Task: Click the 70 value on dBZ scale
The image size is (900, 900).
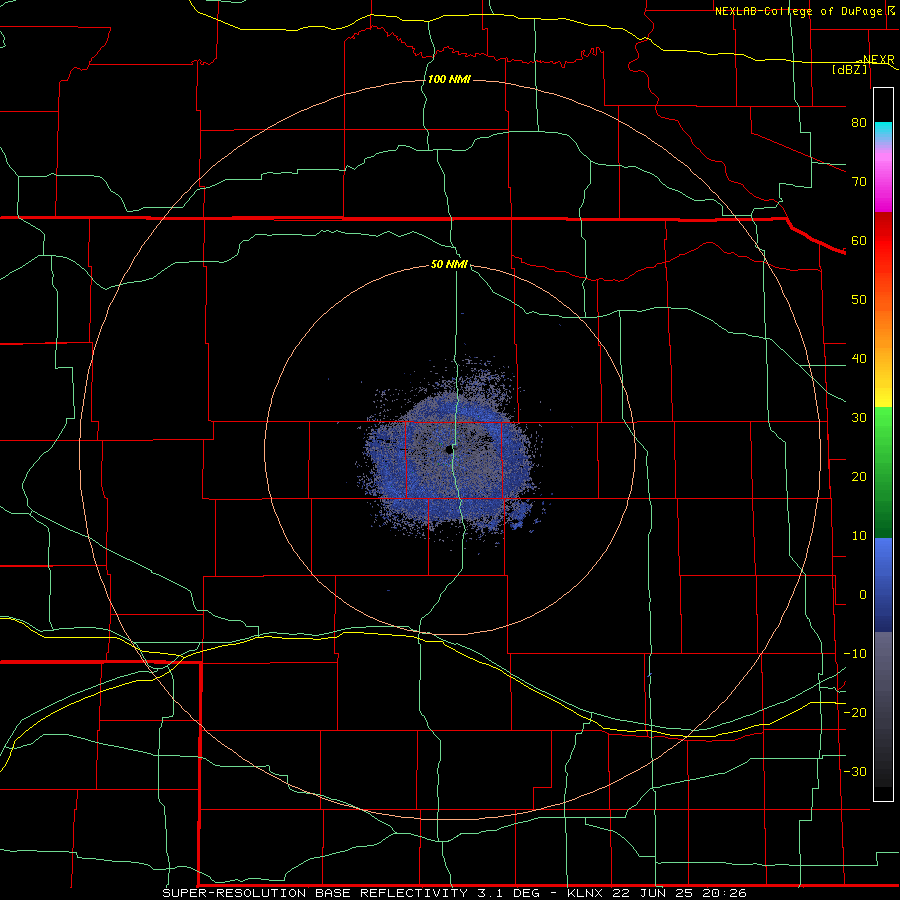Action: 859,182
